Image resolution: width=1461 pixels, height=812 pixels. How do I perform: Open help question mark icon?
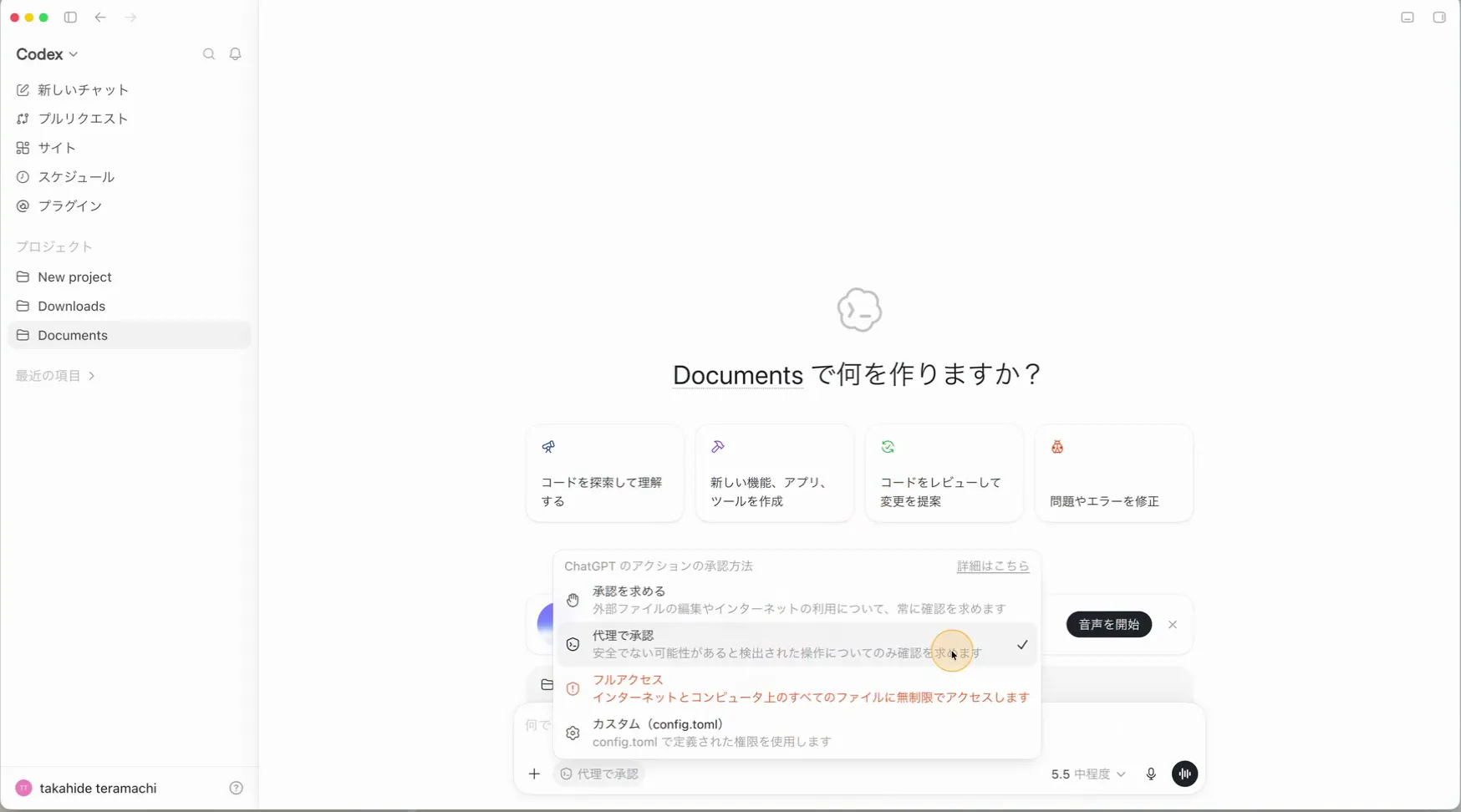[236, 789]
